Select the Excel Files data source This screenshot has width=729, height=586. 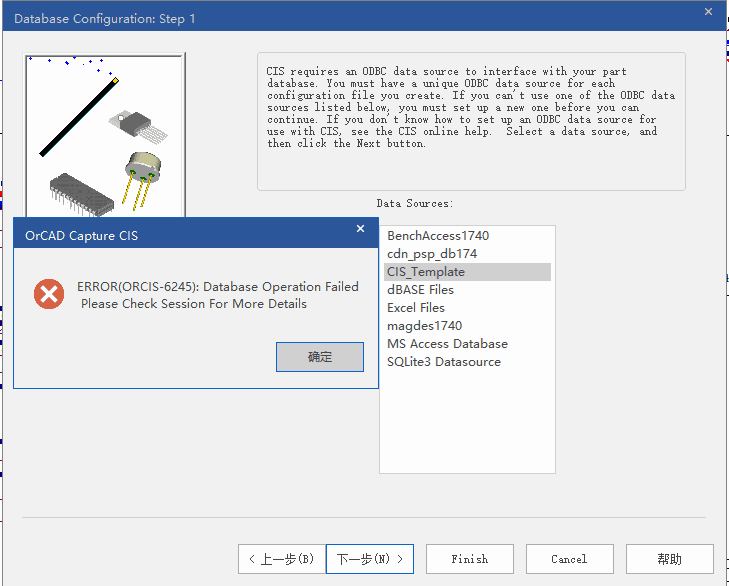point(467,308)
